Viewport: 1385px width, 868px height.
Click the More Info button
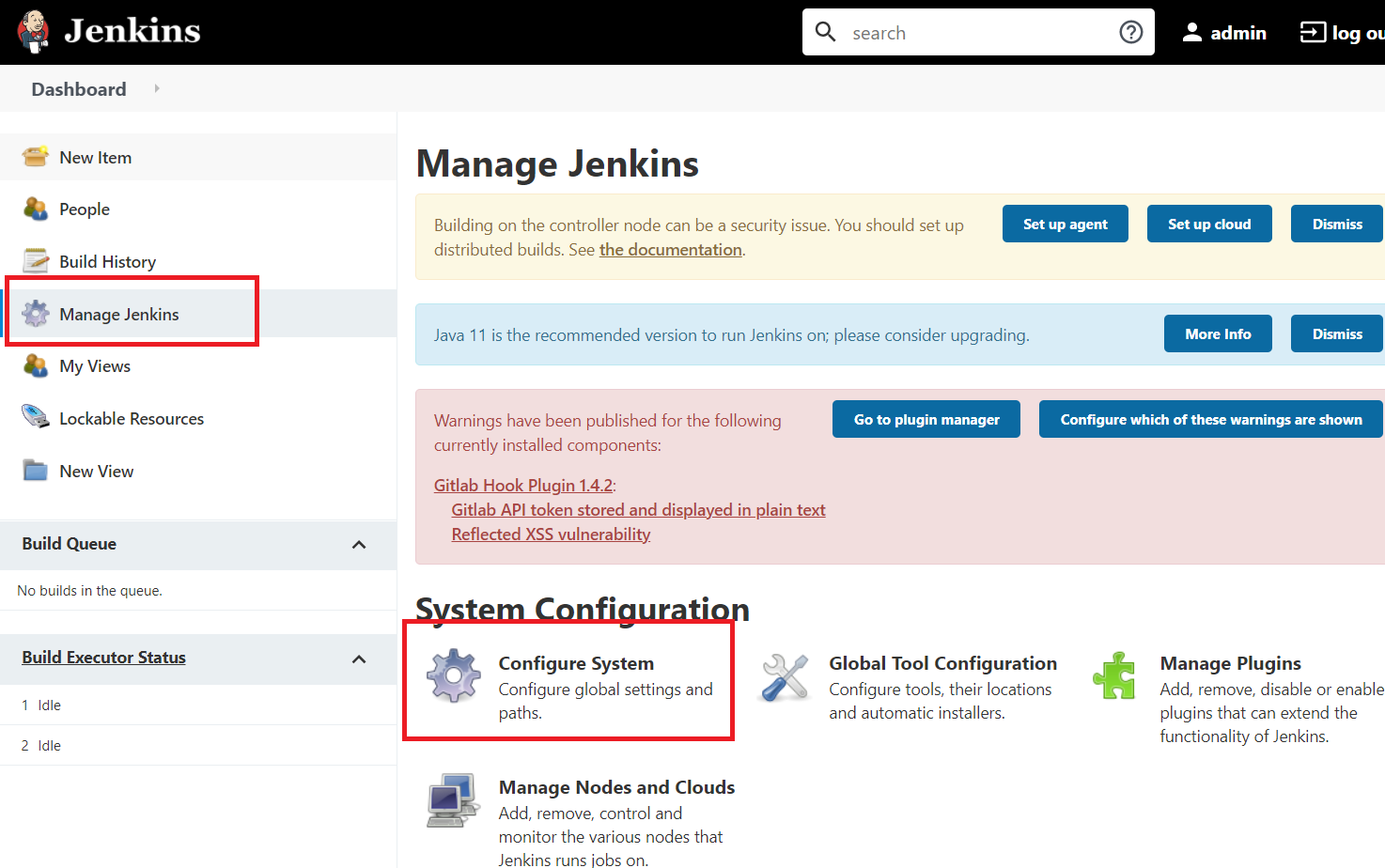1218,333
